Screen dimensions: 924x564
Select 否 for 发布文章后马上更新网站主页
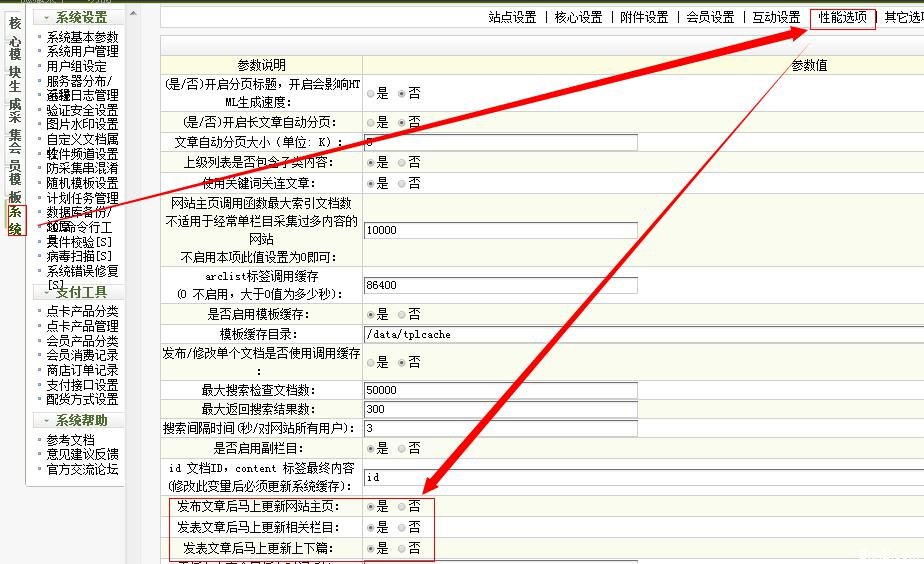click(x=402, y=507)
